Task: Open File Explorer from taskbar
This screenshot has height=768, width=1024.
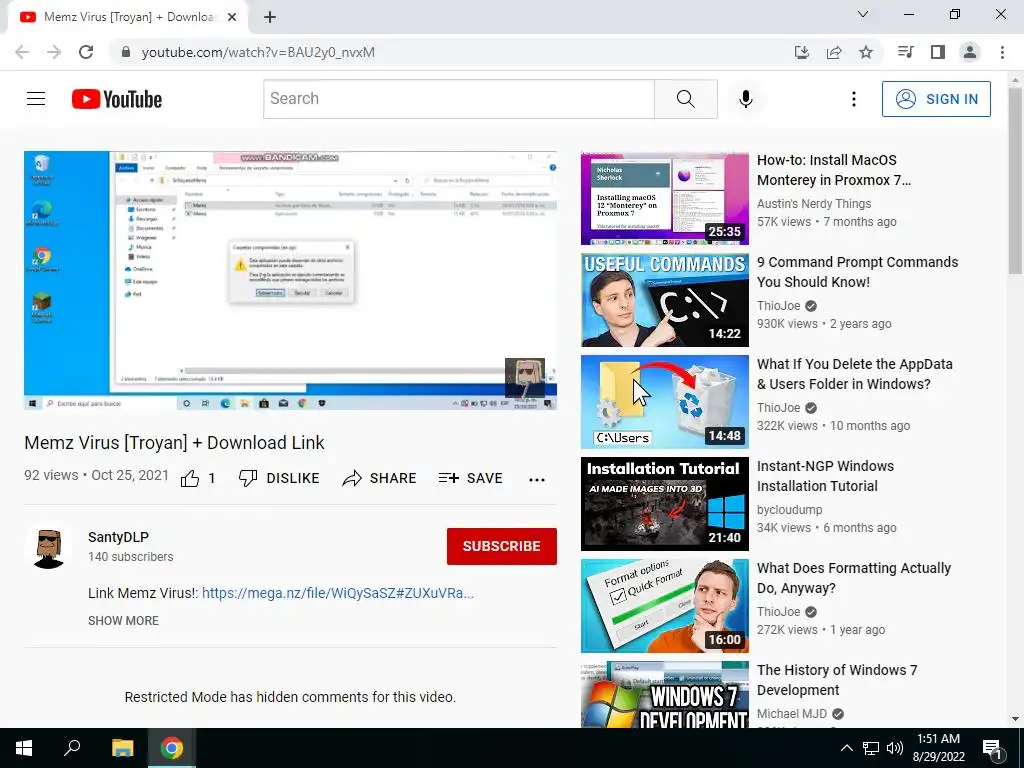Action: [x=122, y=748]
